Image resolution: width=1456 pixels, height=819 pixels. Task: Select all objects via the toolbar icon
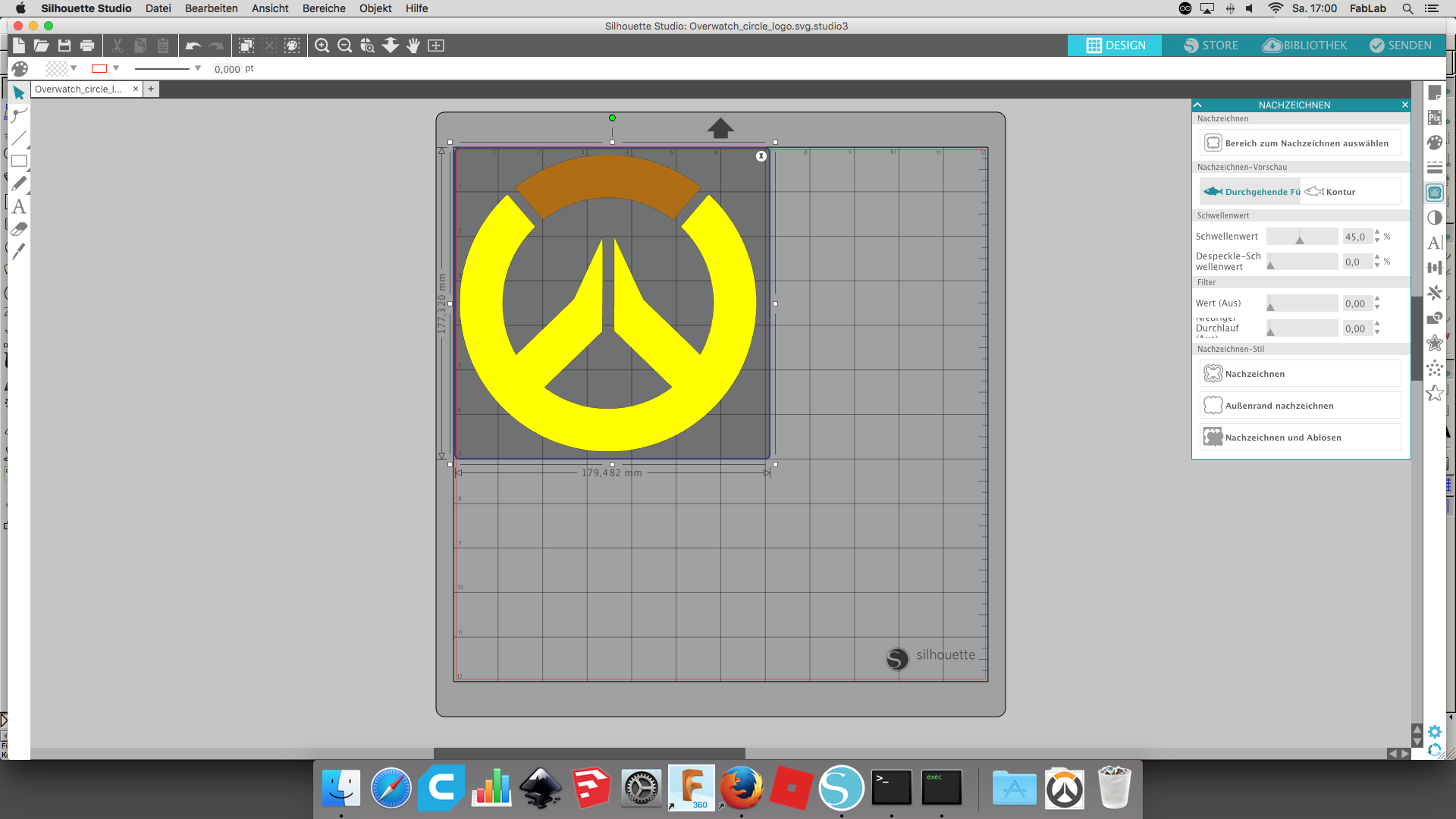[246, 45]
